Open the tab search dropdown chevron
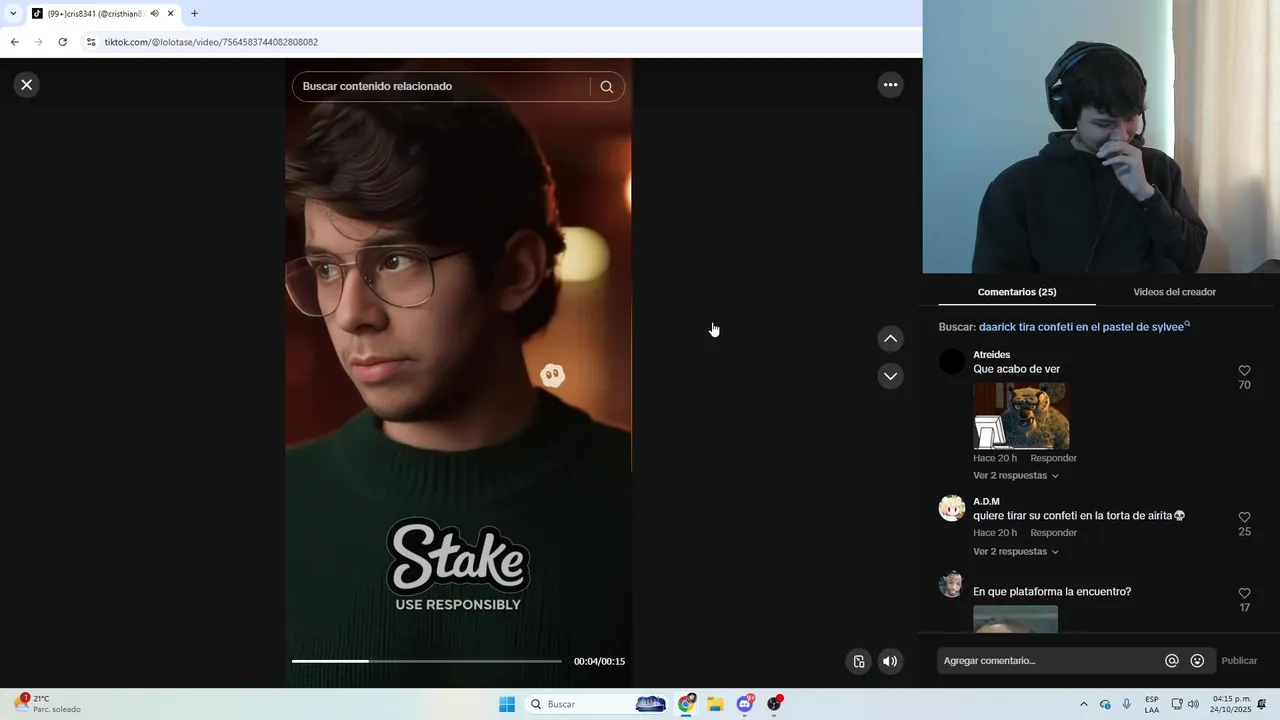Image resolution: width=1280 pixels, height=720 pixels. 13,14
